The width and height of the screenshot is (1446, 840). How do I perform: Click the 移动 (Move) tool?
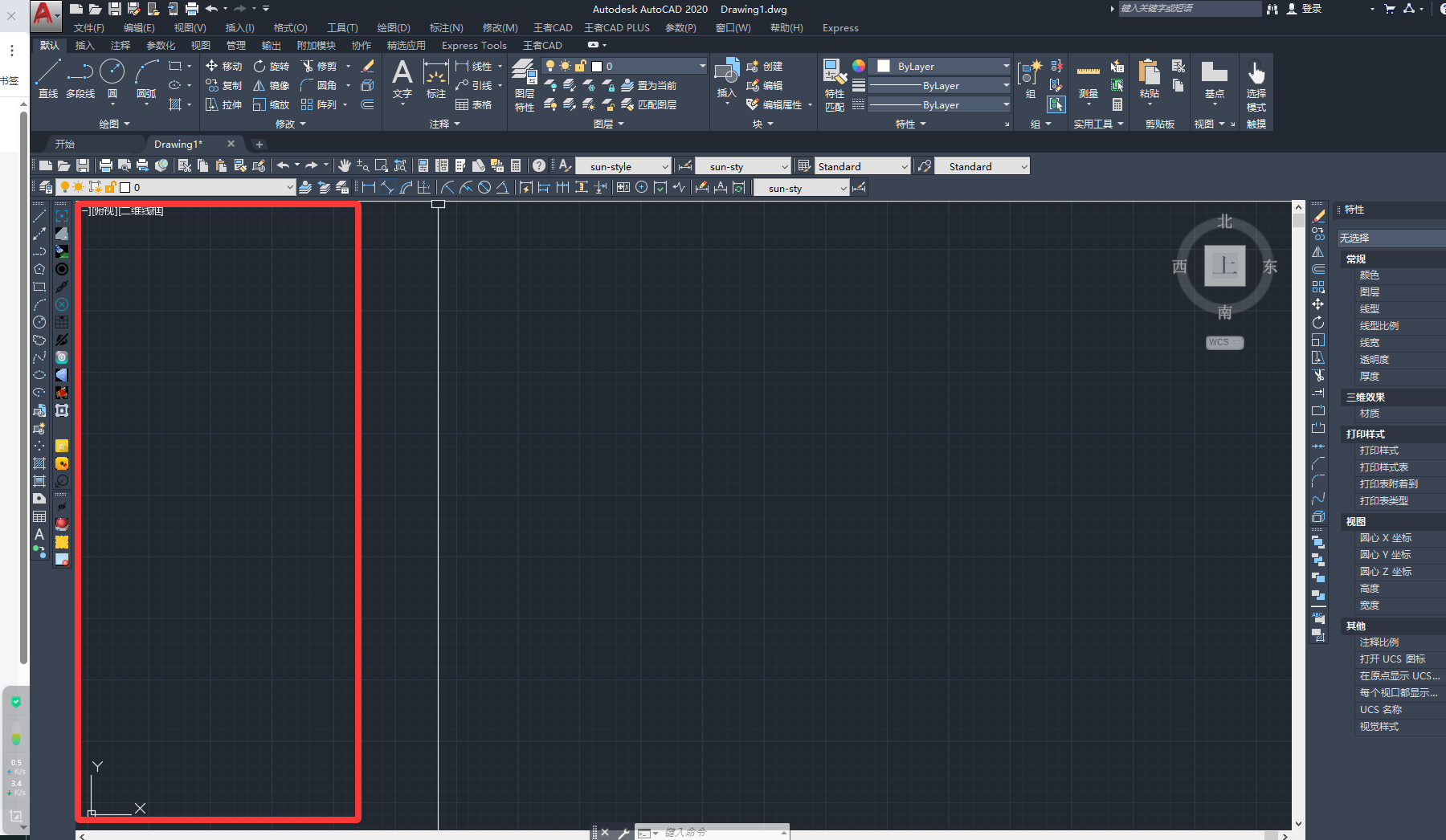223,66
